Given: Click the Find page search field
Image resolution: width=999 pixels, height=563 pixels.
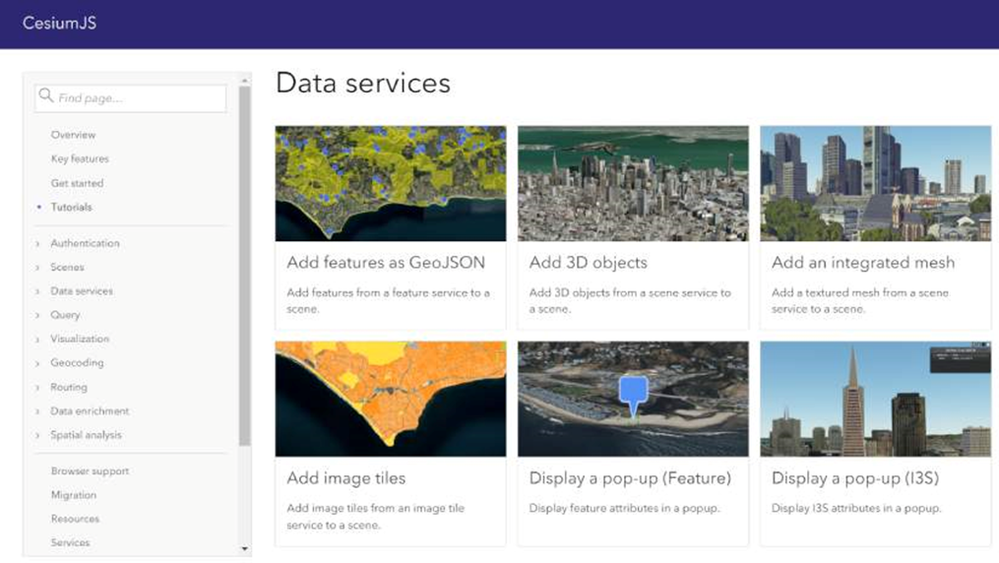Looking at the screenshot, I should pyautogui.click(x=140, y=98).
